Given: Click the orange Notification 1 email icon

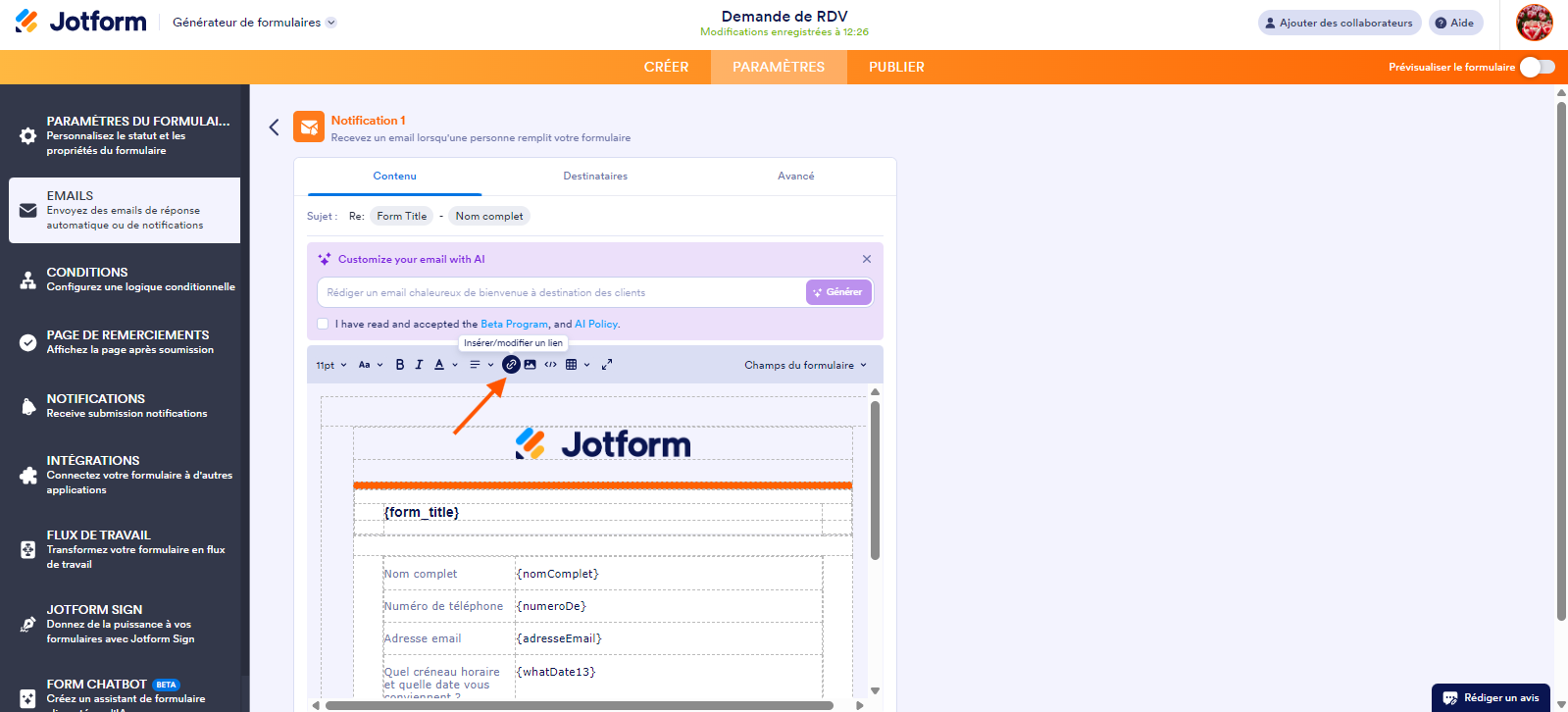Looking at the screenshot, I should coord(309,127).
